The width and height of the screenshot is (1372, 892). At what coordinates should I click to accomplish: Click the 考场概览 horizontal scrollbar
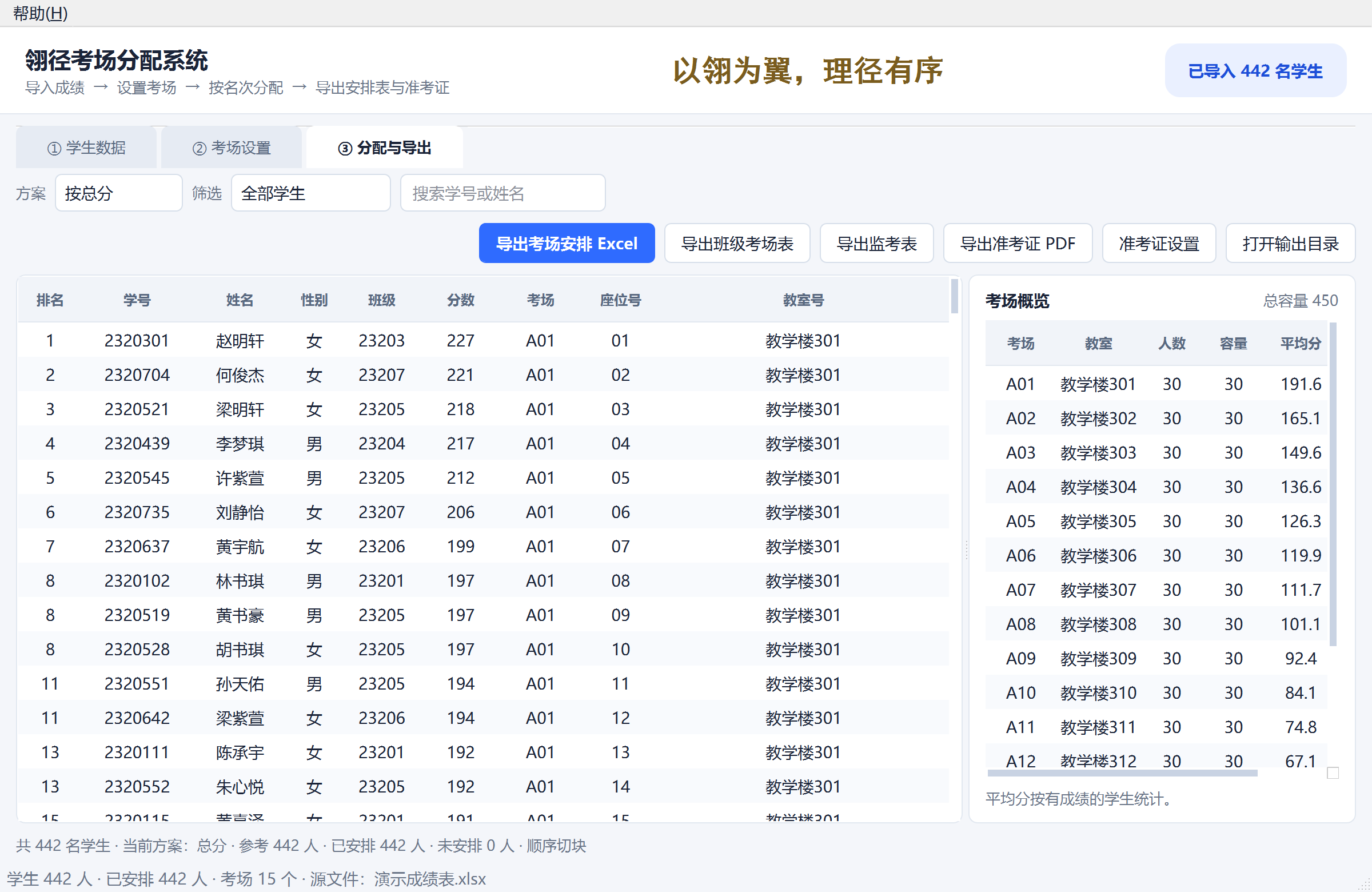[x=1122, y=773]
